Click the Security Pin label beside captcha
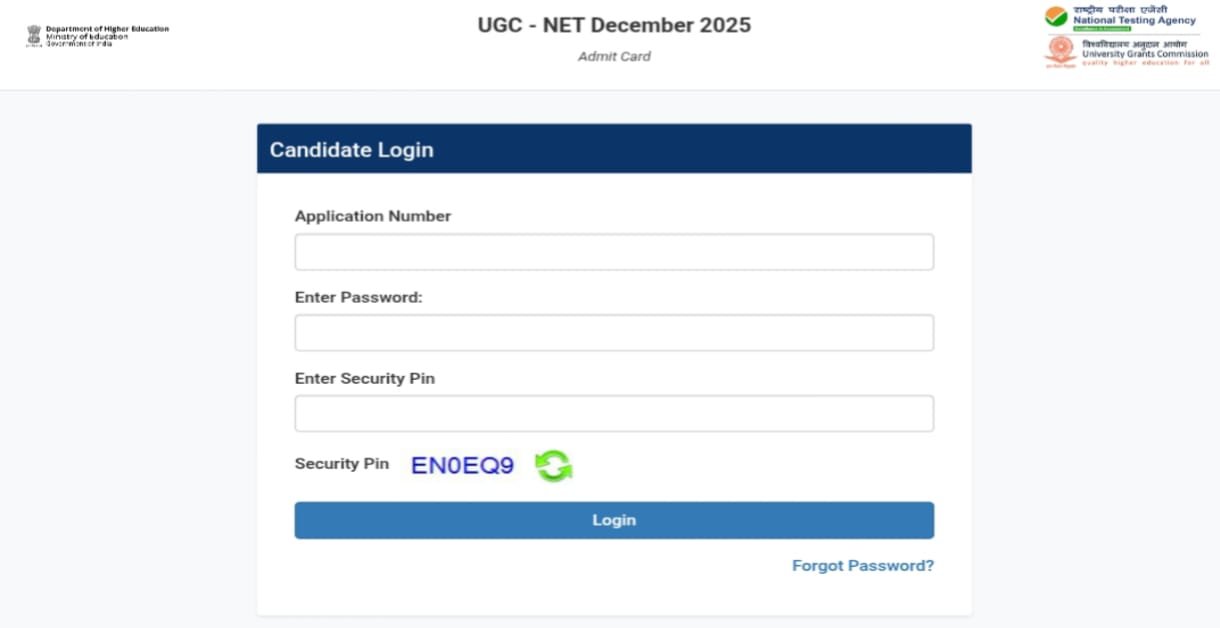Image resolution: width=1220 pixels, height=628 pixels. point(342,464)
